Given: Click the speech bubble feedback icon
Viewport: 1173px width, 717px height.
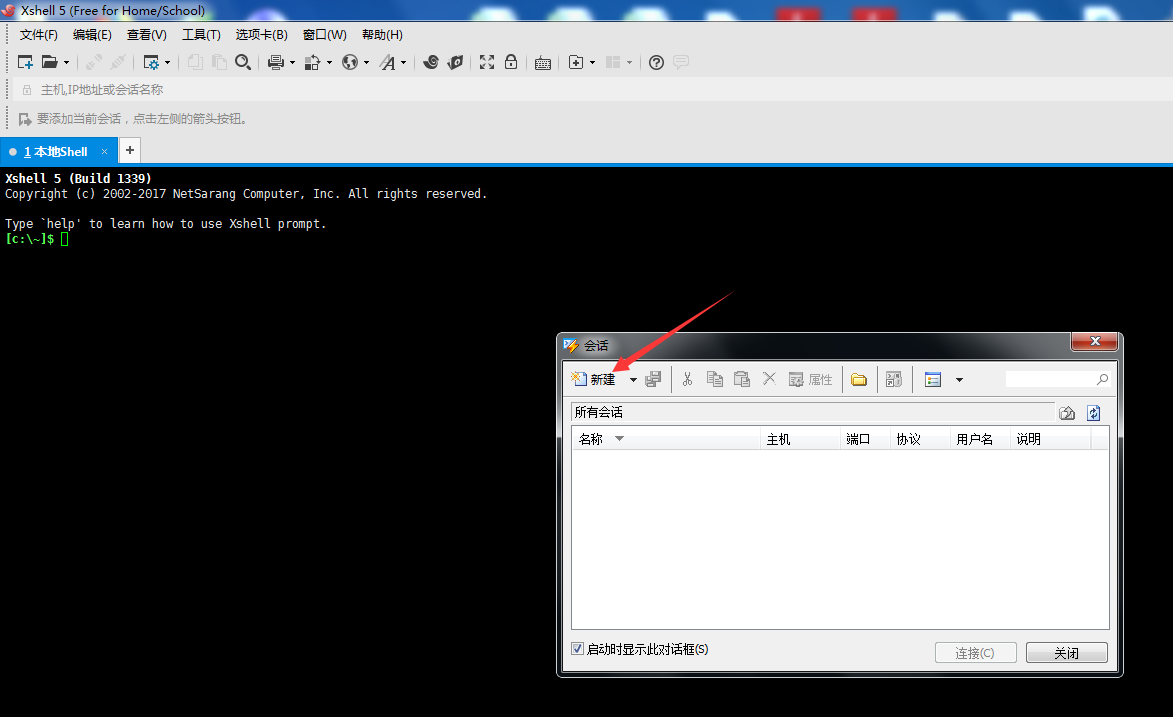Looking at the screenshot, I should tap(681, 62).
